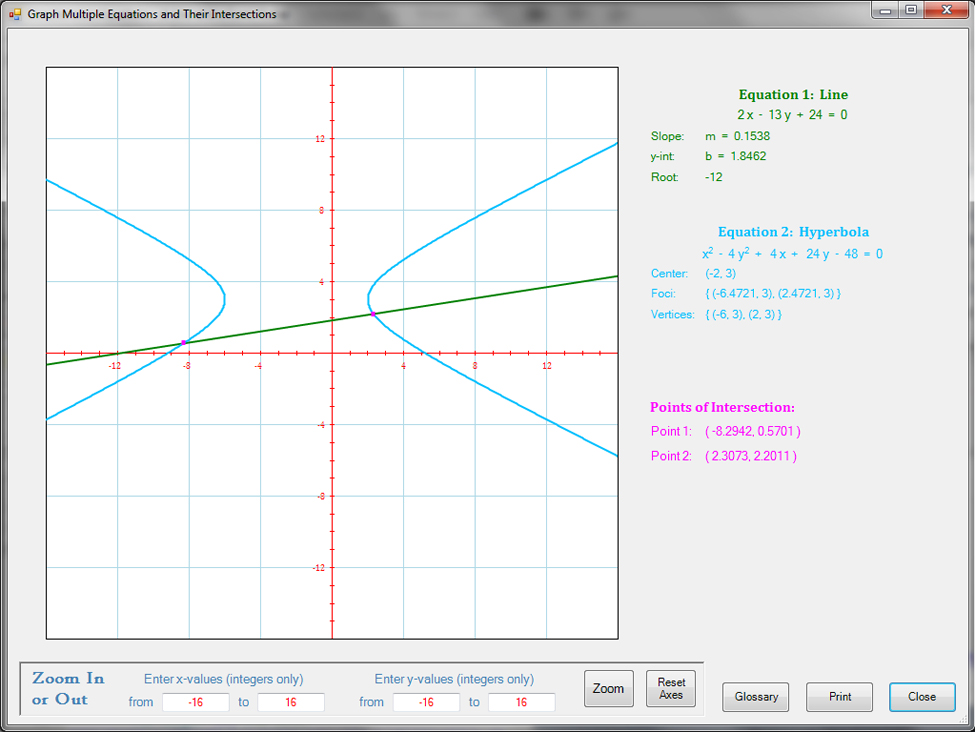Focus the x-values 'to' input field
Viewport: 975px width, 732px height.
click(x=290, y=702)
